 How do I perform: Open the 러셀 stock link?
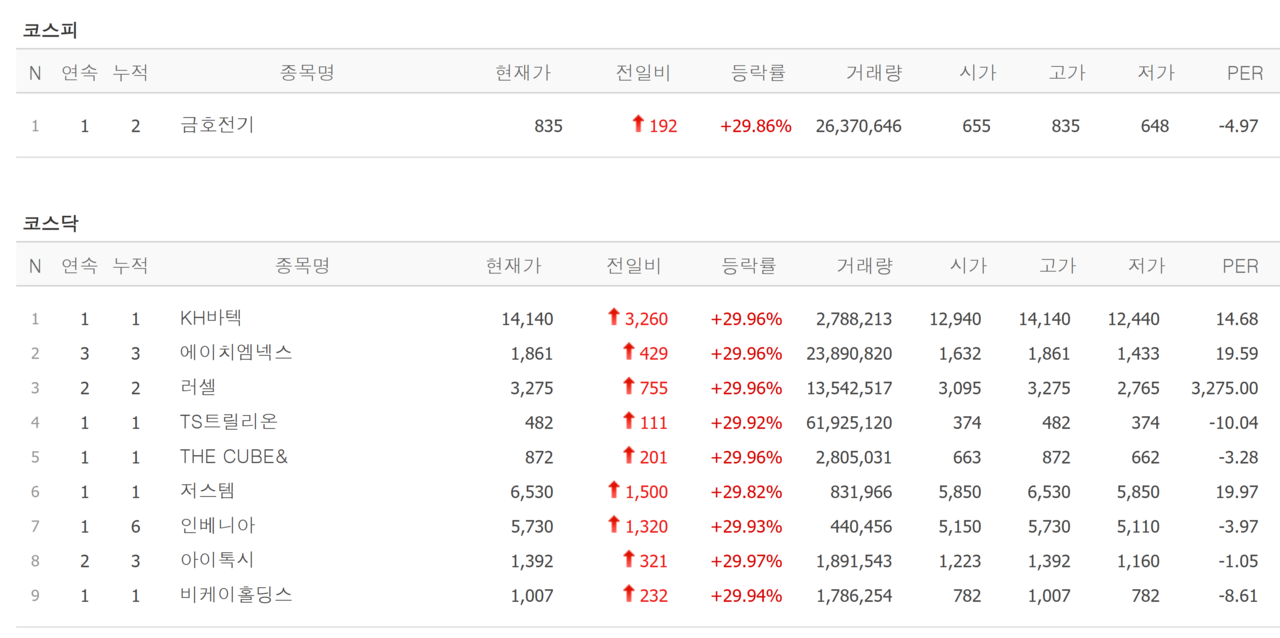pyautogui.click(x=198, y=387)
